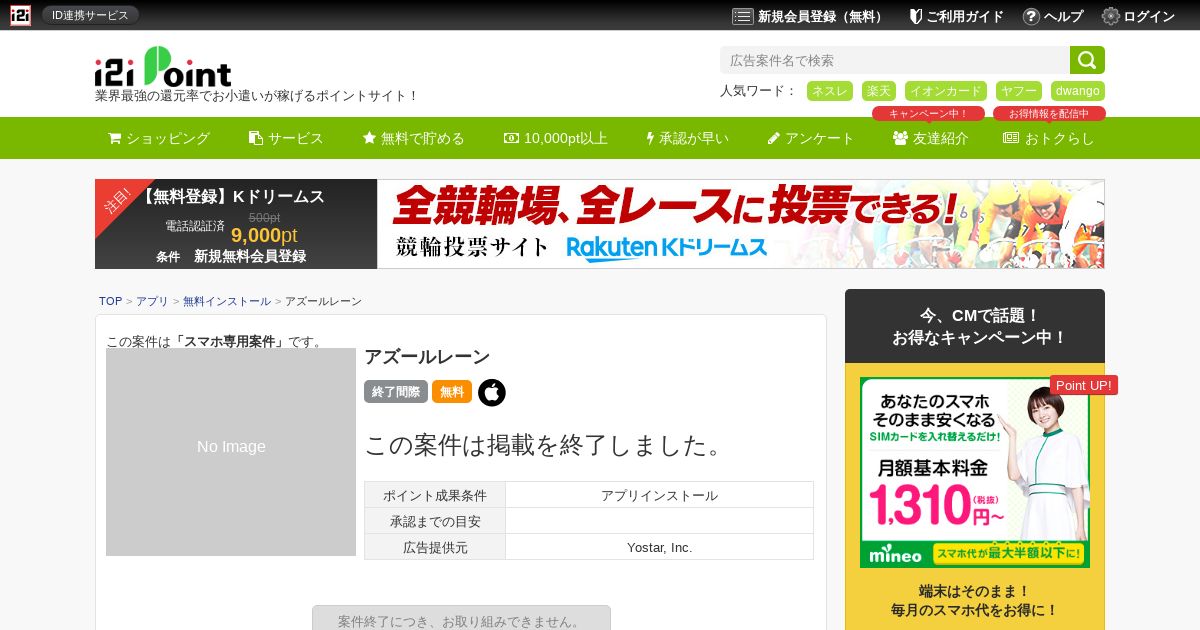
Task: Focus the 広告案件名で検索 search field
Action: coord(895,60)
